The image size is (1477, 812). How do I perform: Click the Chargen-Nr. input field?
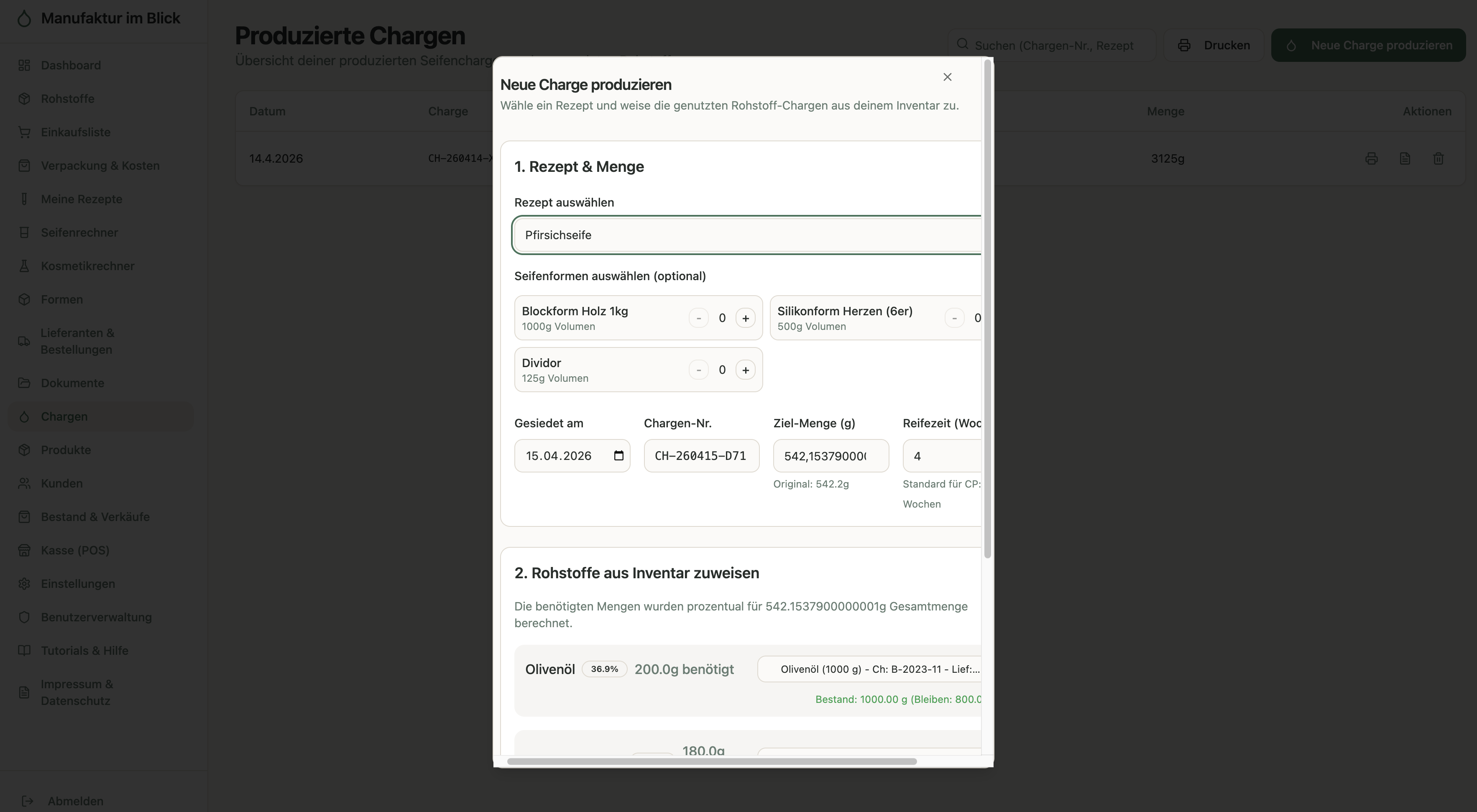701,456
